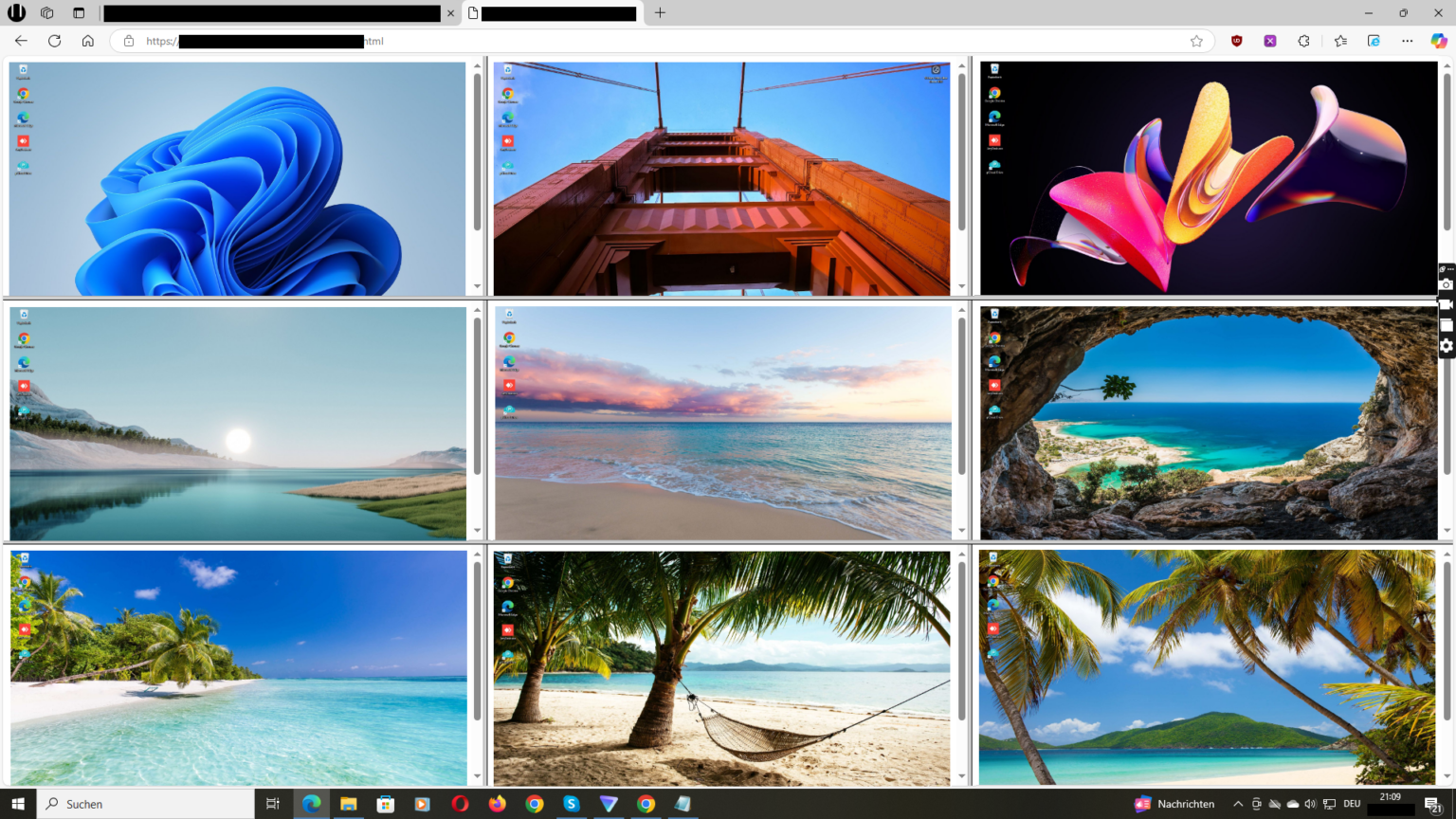Open Google Chrome from the taskbar
Viewport: 1456px width, 819px height.
point(534,804)
